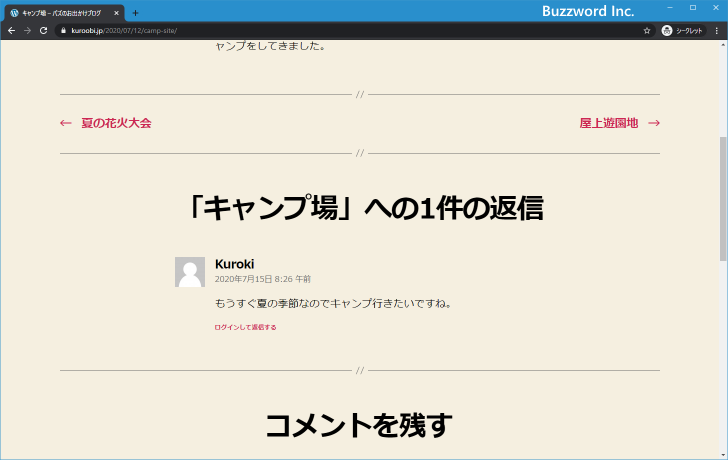
Task: Click the padlock site info icon
Action: click(x=64, y=31)
